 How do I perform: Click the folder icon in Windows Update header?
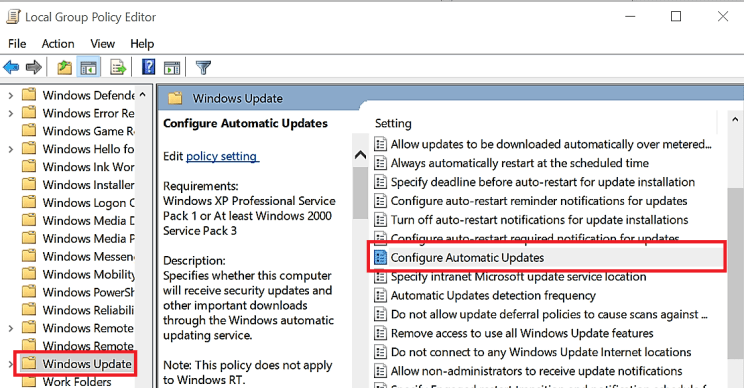[x=175, y=98]
